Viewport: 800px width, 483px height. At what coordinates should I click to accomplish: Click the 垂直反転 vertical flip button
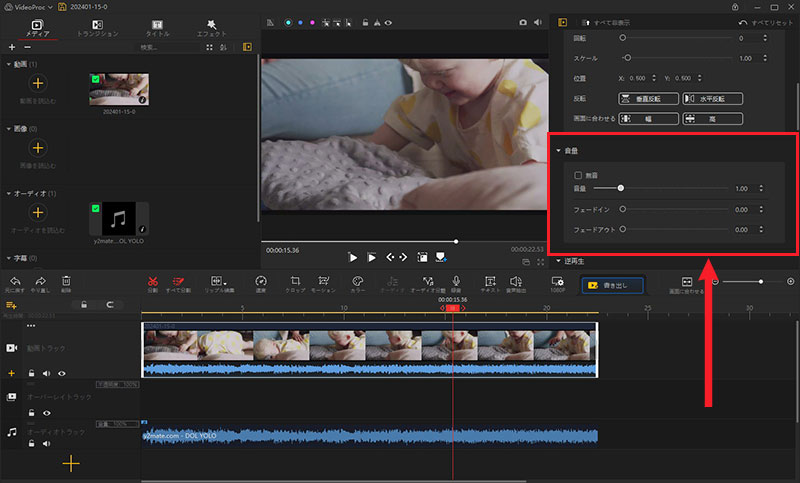point(648,98)
